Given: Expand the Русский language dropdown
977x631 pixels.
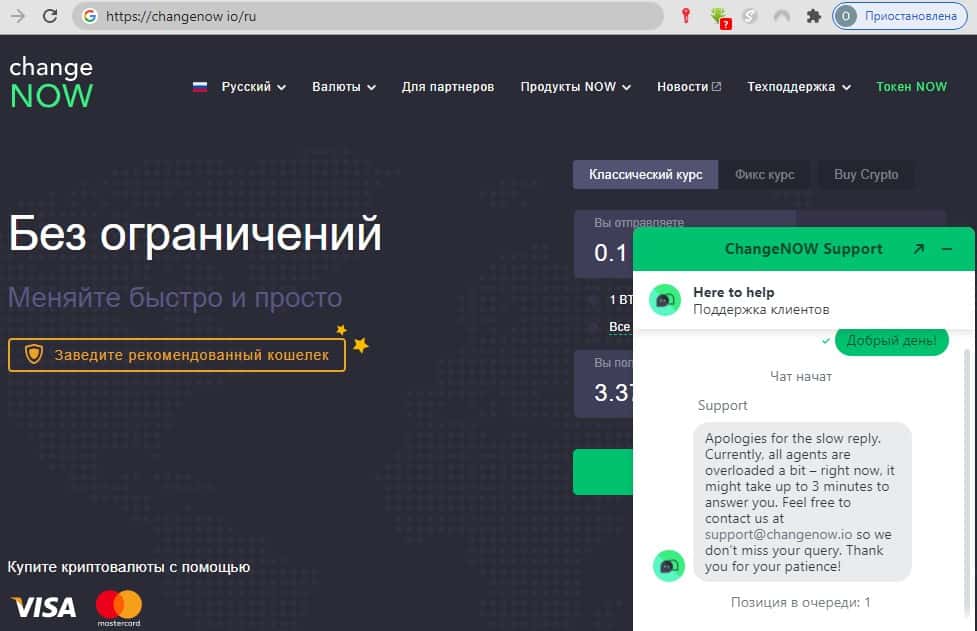Looking at the screenshot, I should (x=254, y=87).
